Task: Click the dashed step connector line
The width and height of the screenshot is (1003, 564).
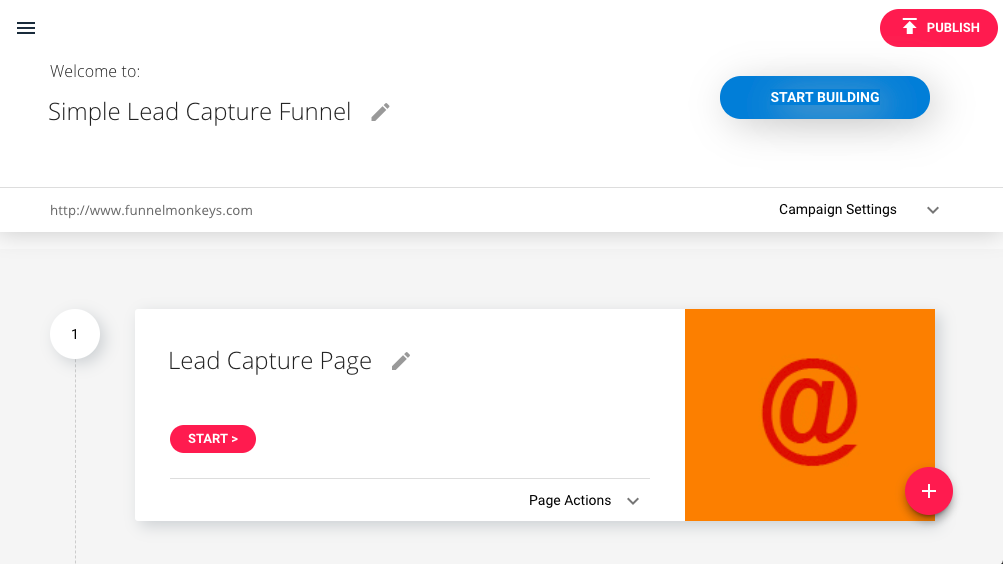Action: (75, 460)
